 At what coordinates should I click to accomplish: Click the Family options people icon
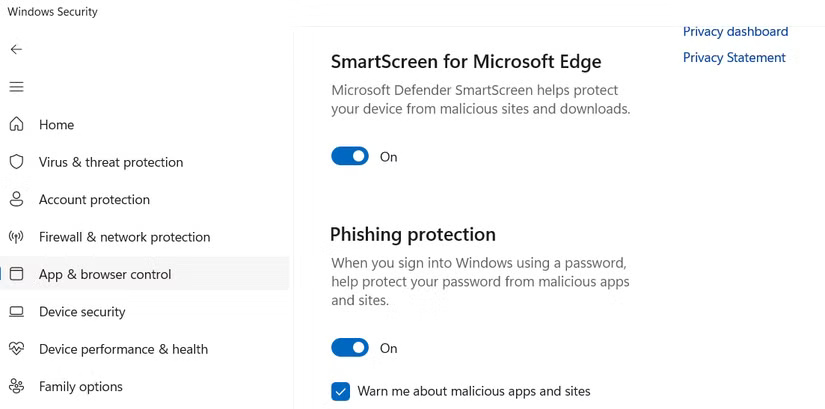click(x=16, y=386)
